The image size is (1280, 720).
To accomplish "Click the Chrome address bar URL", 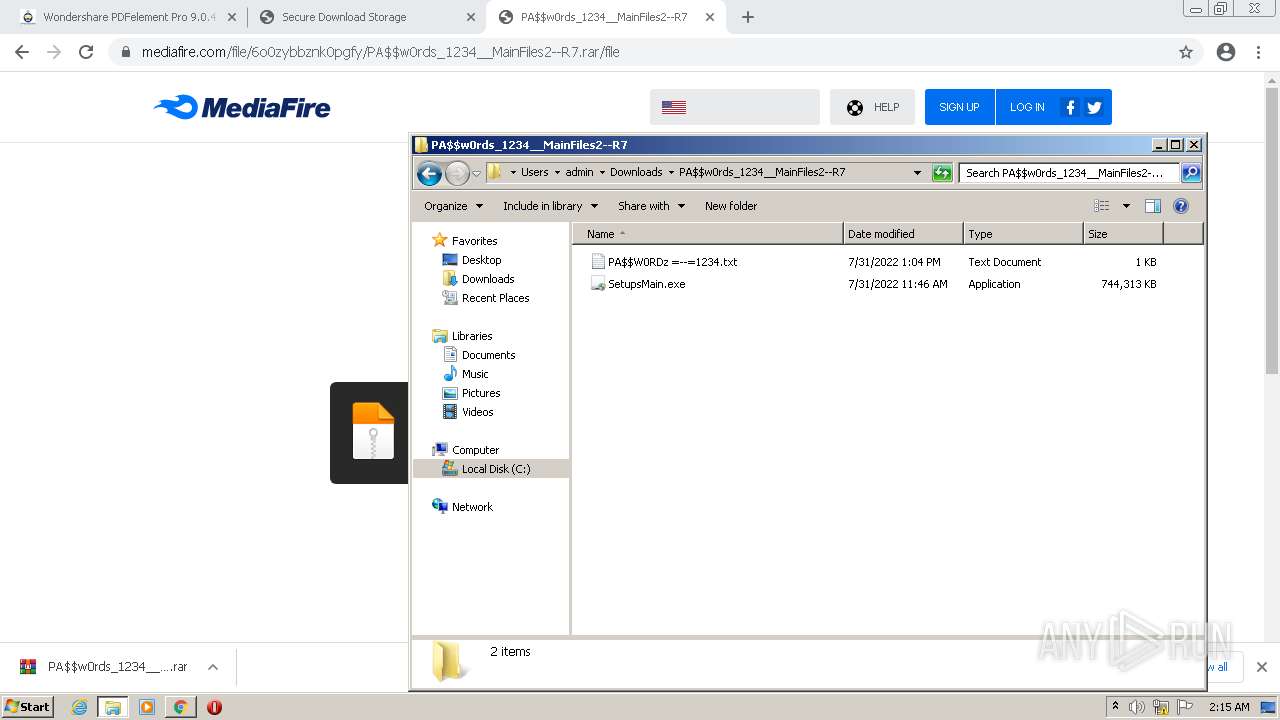I will [x=381, y=52].
